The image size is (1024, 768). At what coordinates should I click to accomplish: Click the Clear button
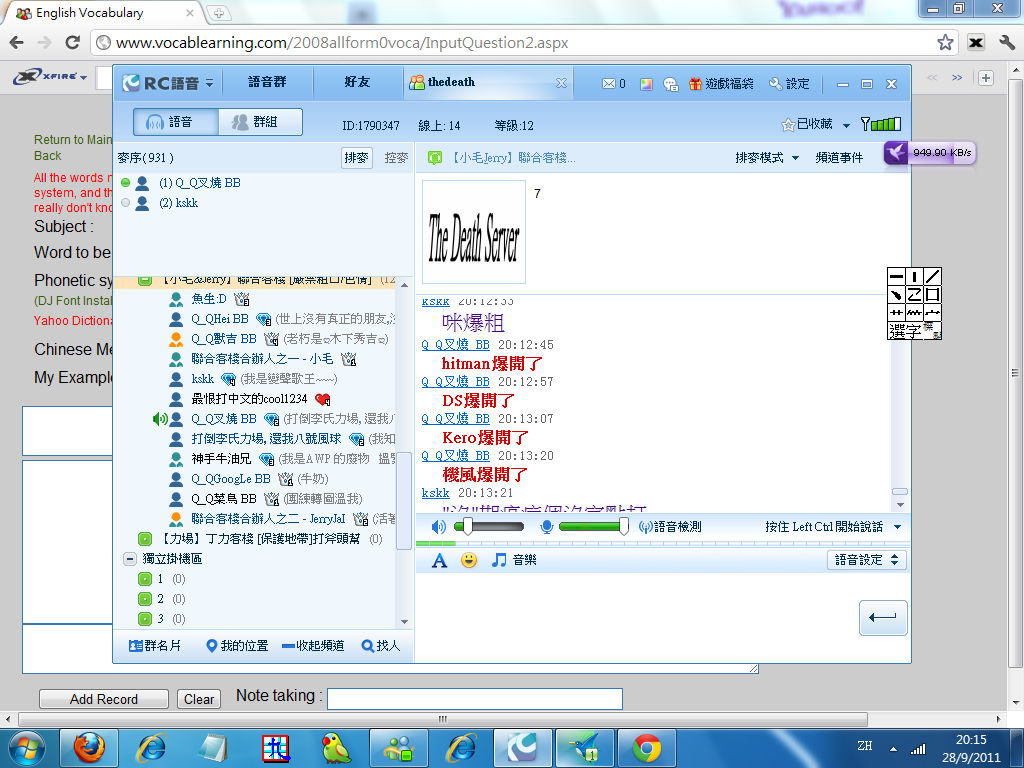point(199,699)
